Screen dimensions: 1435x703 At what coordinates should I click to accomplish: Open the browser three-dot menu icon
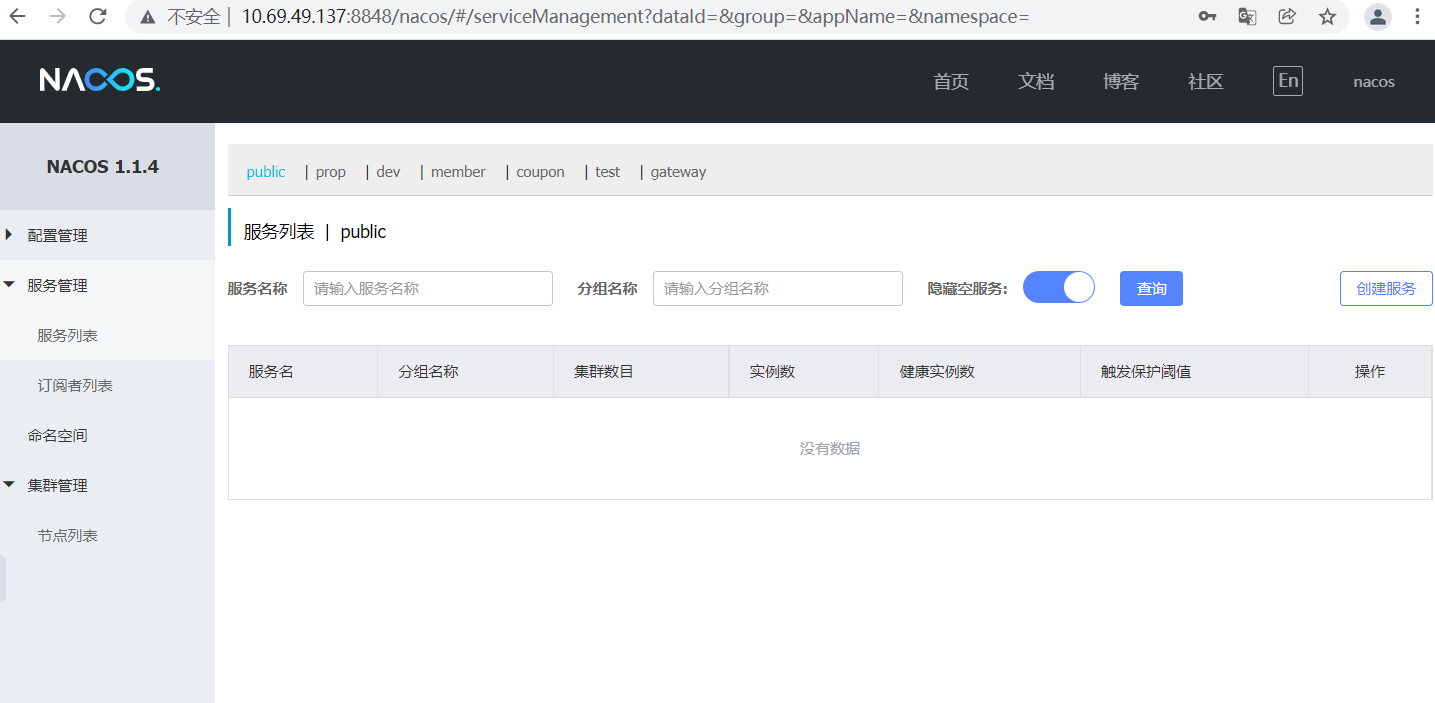[1418, 16]
